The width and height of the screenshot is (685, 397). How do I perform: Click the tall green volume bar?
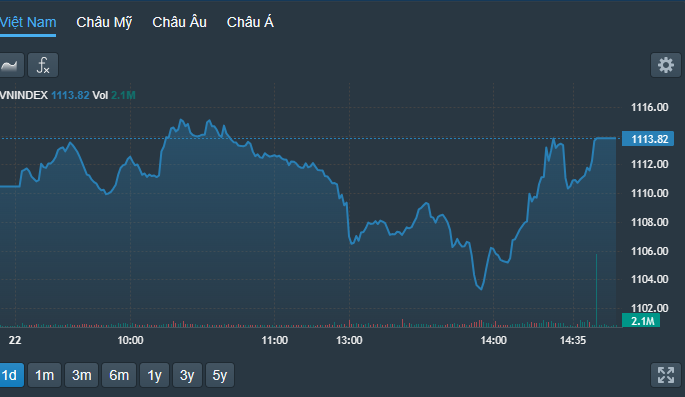coord(596,290)
